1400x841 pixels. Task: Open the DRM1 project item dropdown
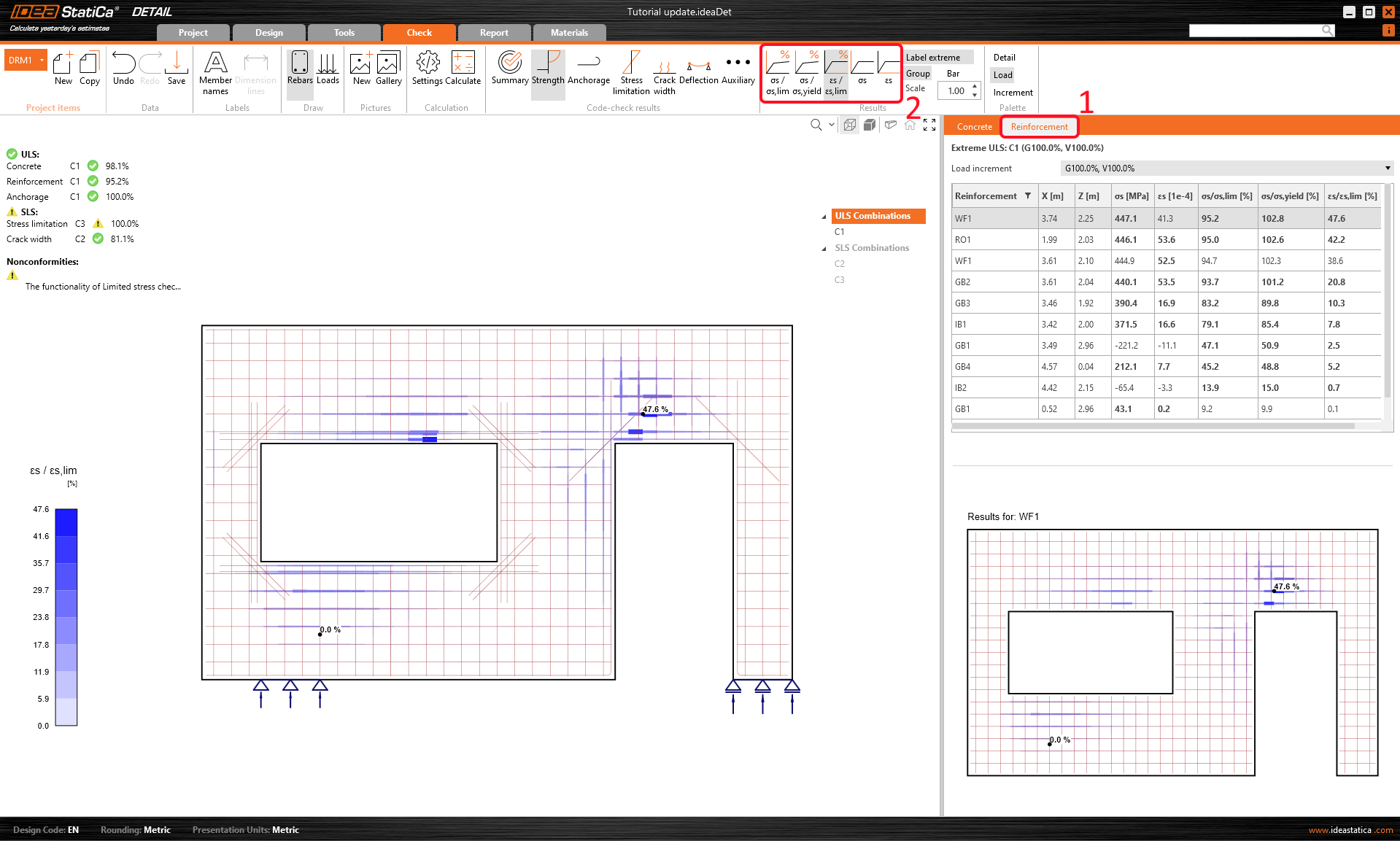[x=42, y=61]
